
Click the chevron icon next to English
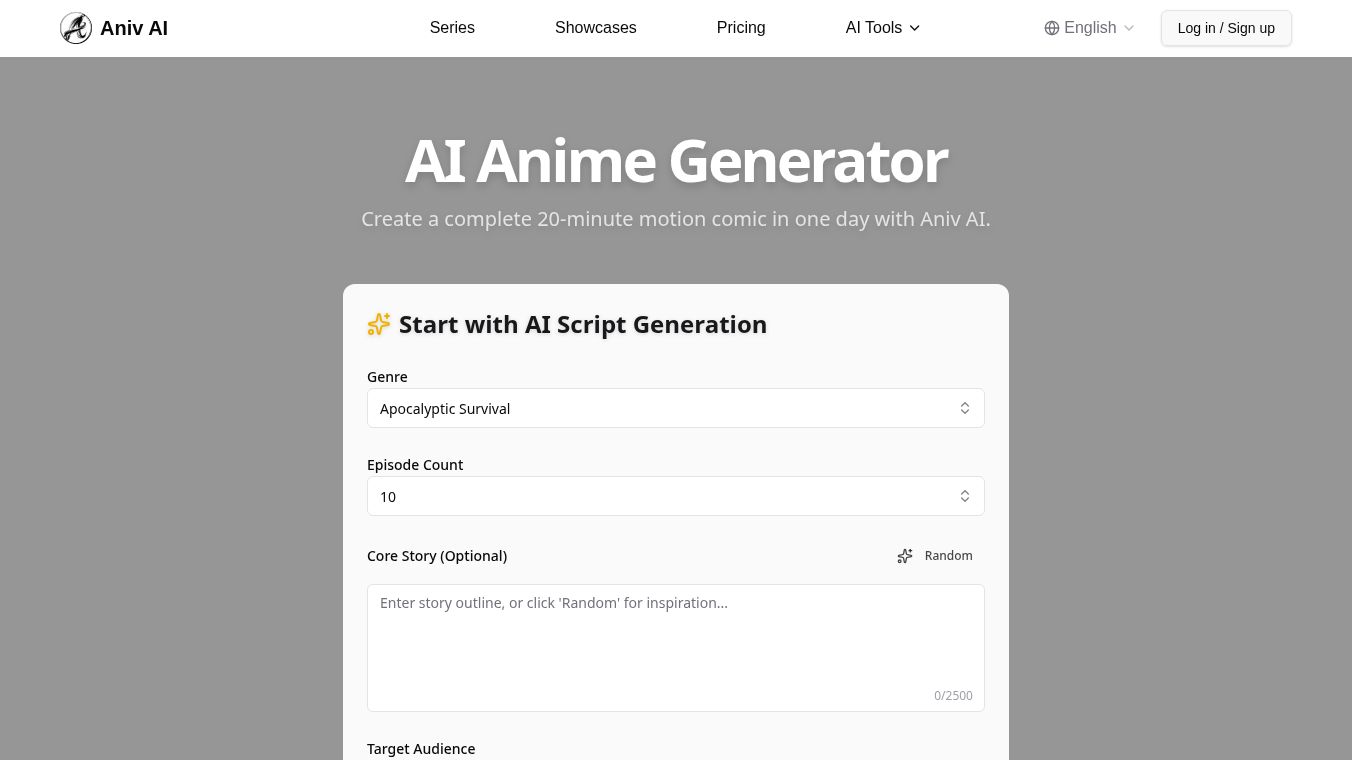[1128, 28]
